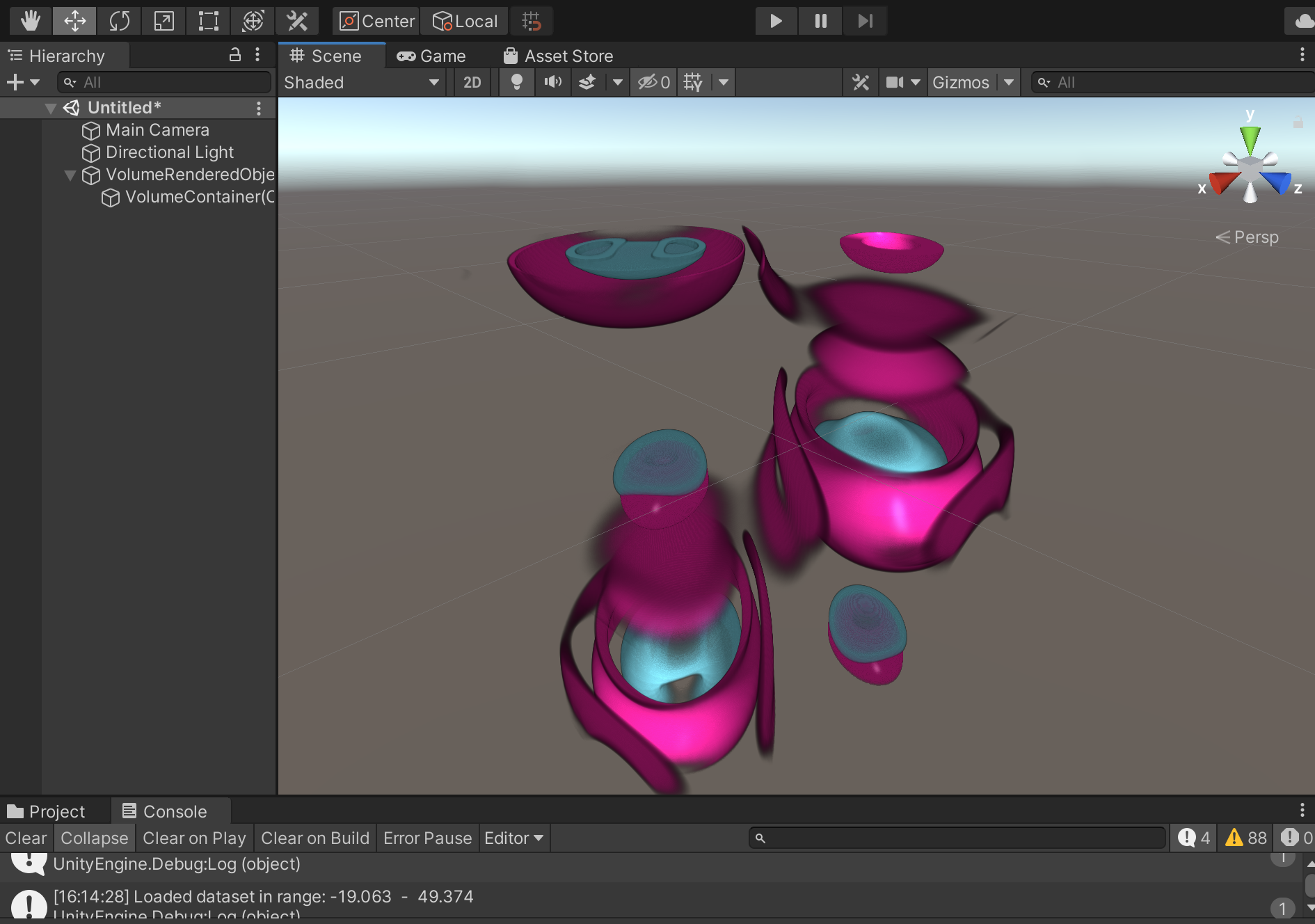Viewport: 1315px width, 924px height.
Task: Toggle grid snapping icon in toolbar
Action: pos(532,21)
